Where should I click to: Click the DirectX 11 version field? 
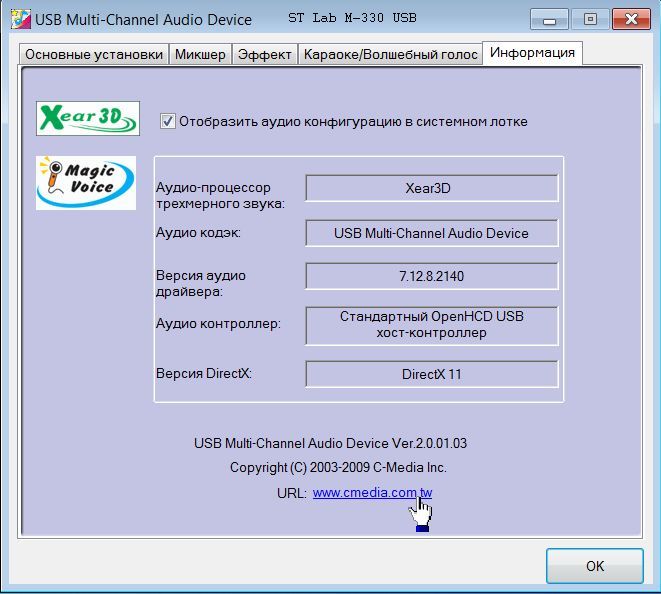(432, 374)
